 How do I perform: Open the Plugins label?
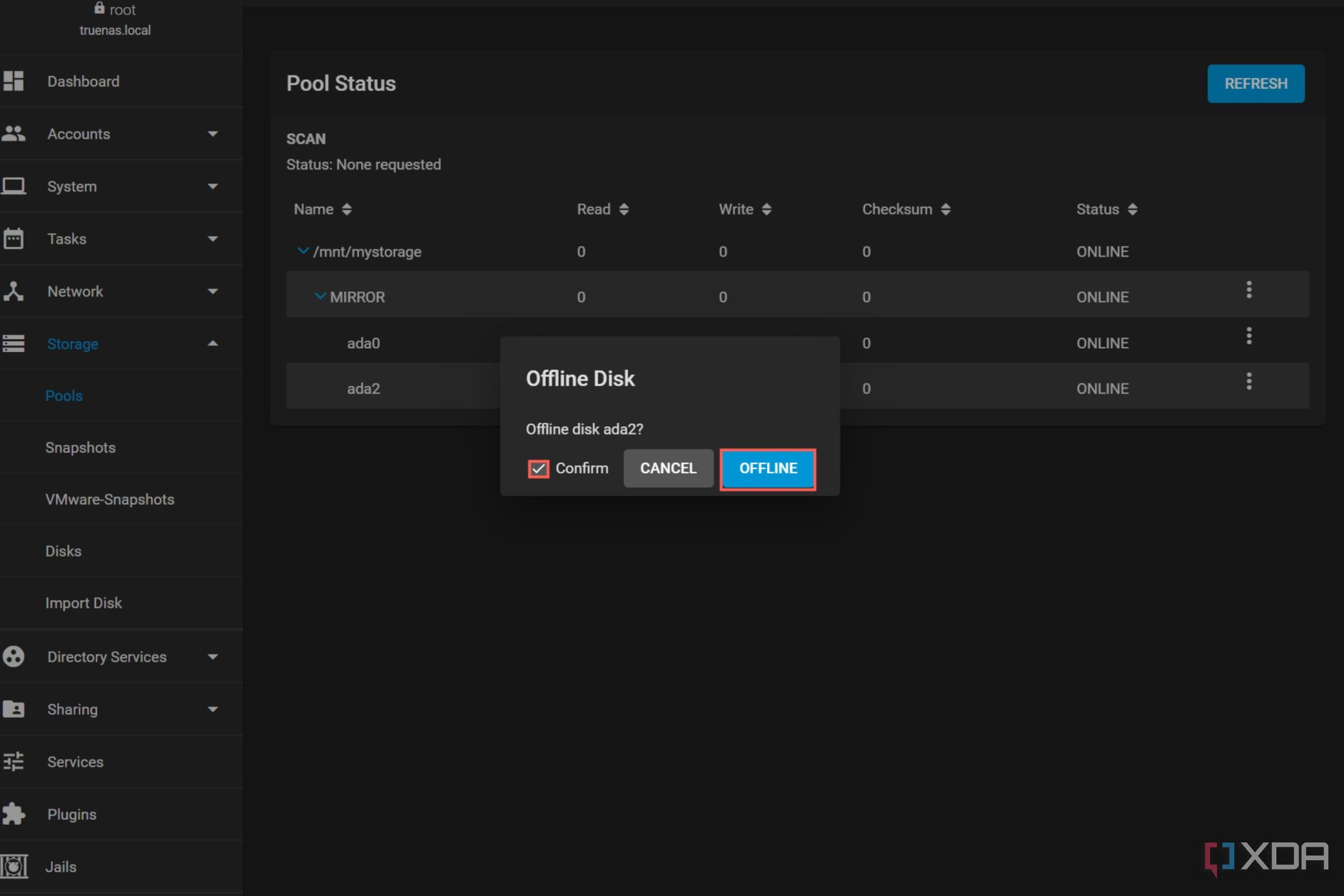click(x=72, y=814)
